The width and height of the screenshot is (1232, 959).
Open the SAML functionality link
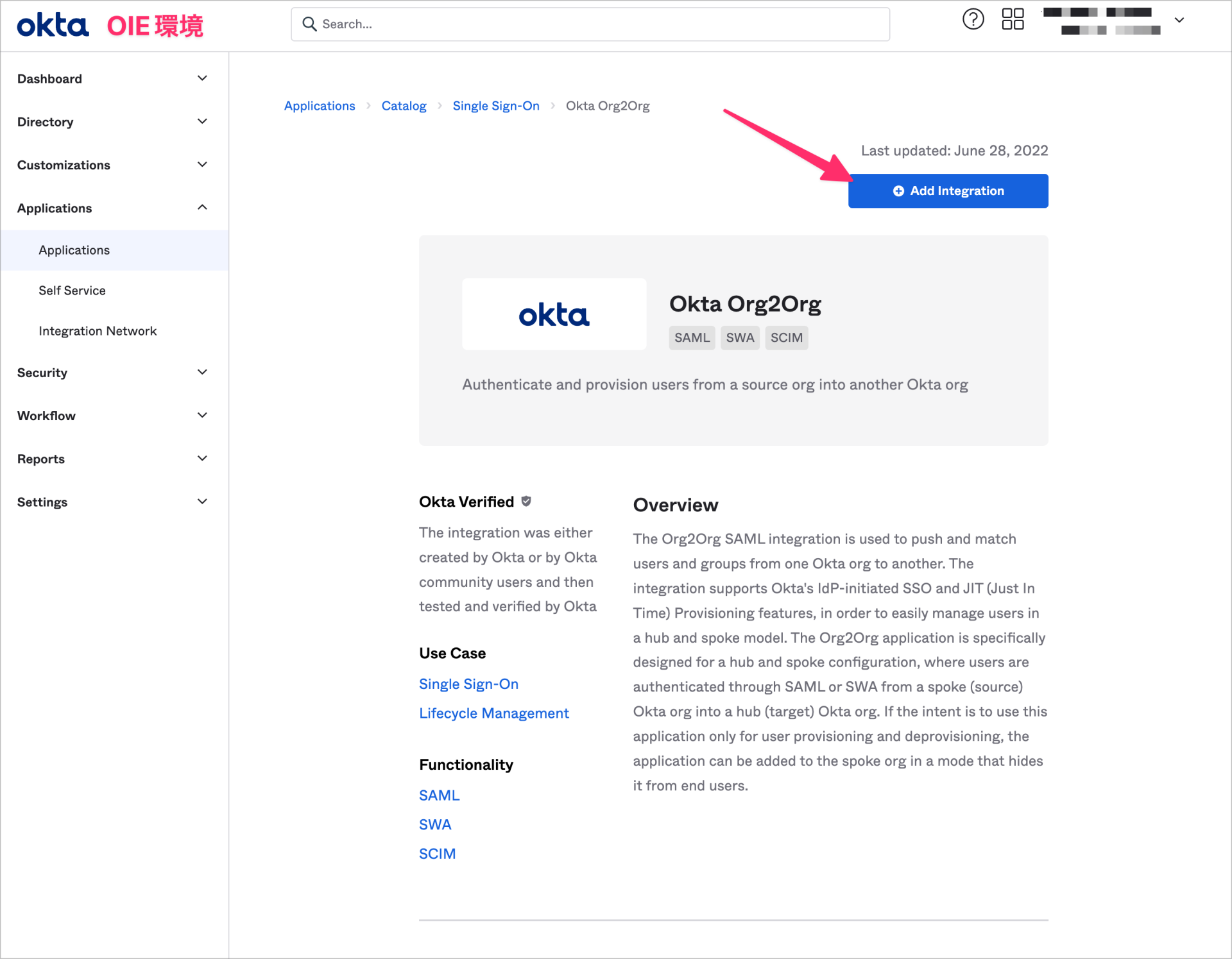point(439,795)
